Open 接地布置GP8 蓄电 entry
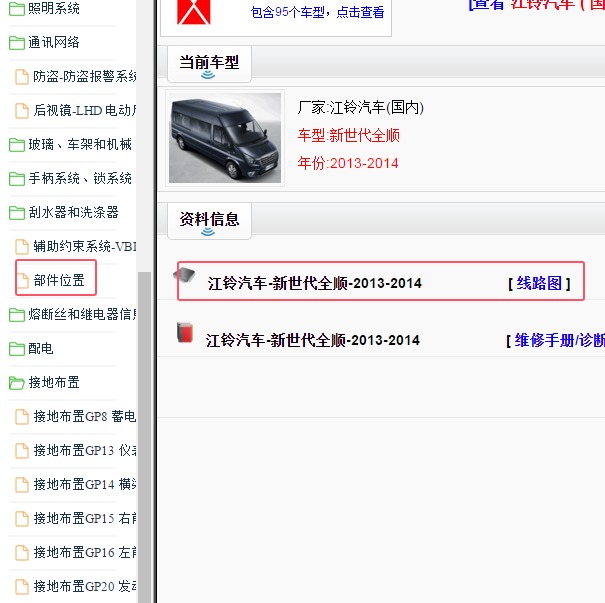605x603 pixels. pos(84,416)
